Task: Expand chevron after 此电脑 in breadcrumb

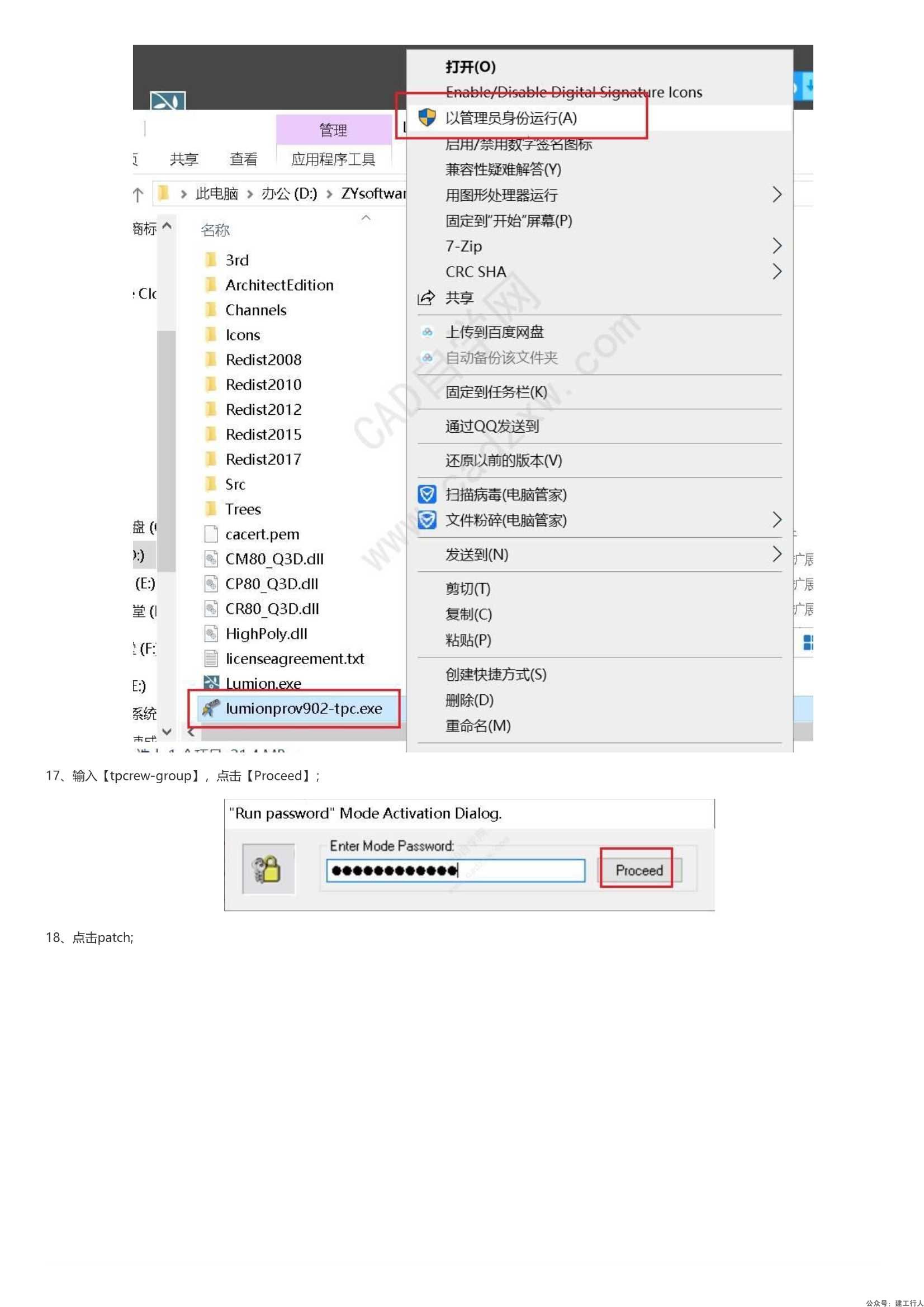Action: (249, 194)
